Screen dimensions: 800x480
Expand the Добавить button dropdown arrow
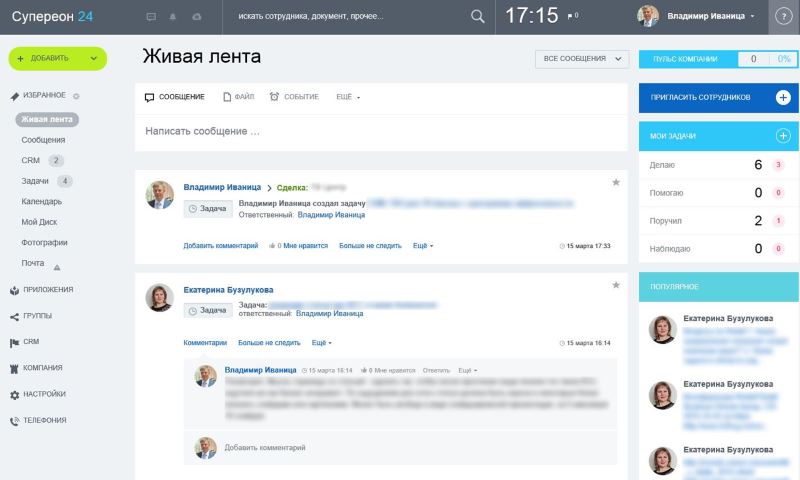pos(94,59)
